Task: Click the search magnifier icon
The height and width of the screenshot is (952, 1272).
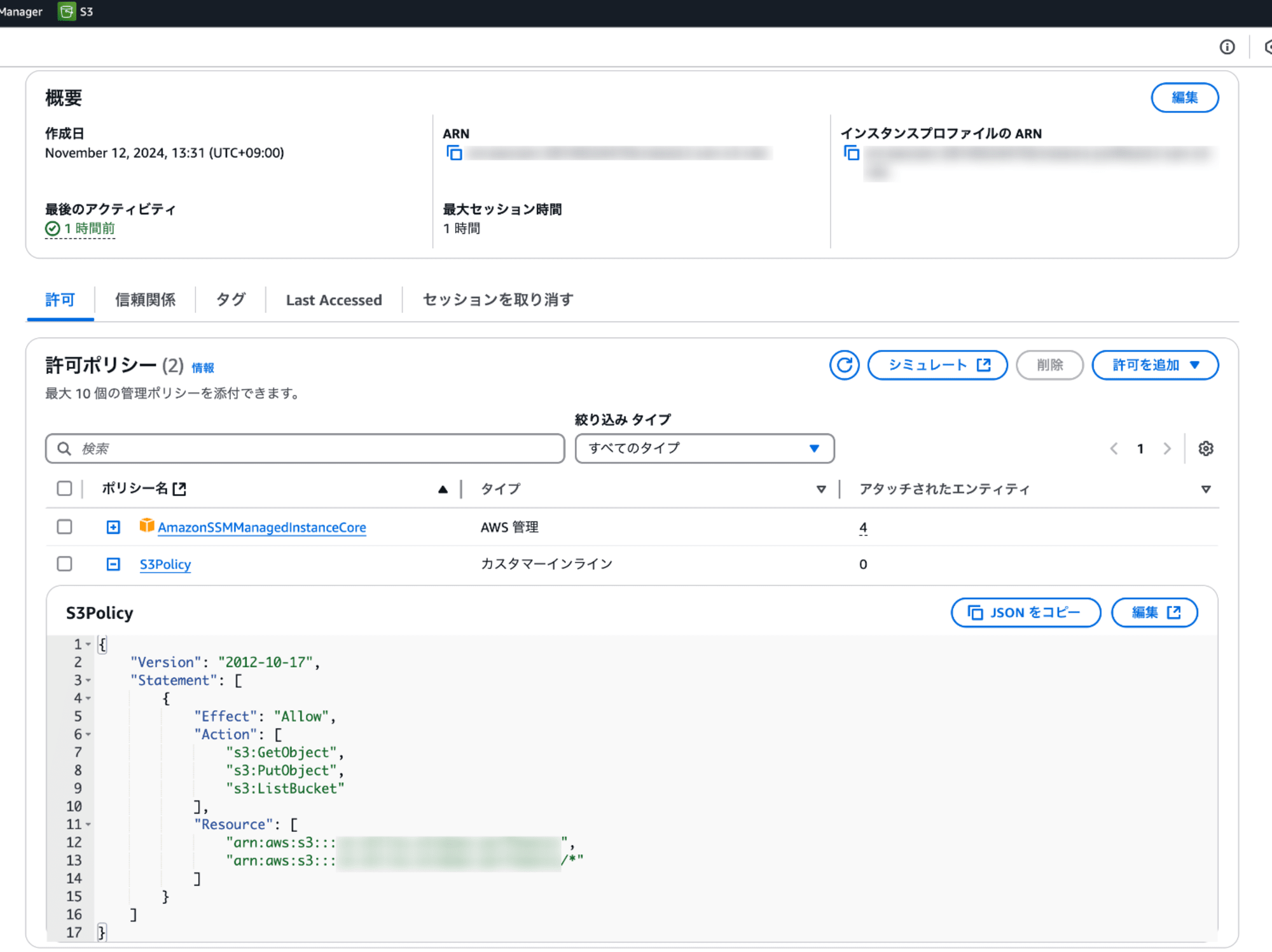Action: [64, 449]
